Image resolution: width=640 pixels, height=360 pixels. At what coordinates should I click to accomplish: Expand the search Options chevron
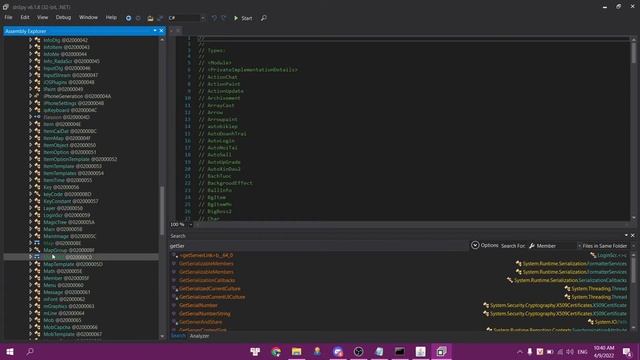click(475, 245)
